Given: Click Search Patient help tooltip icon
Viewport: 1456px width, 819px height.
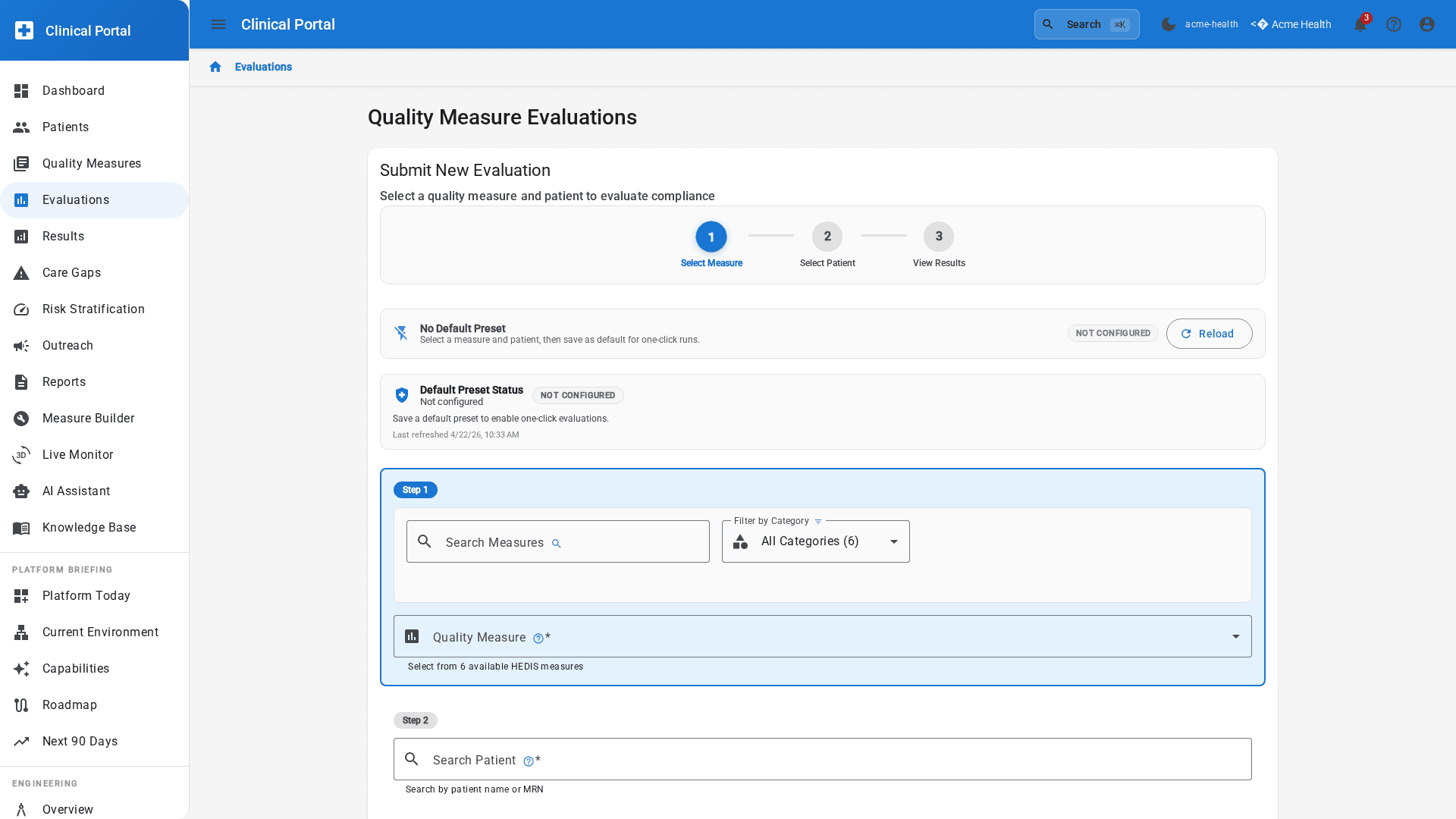Looking at the screenshot, I should click(x=528, y=761).
